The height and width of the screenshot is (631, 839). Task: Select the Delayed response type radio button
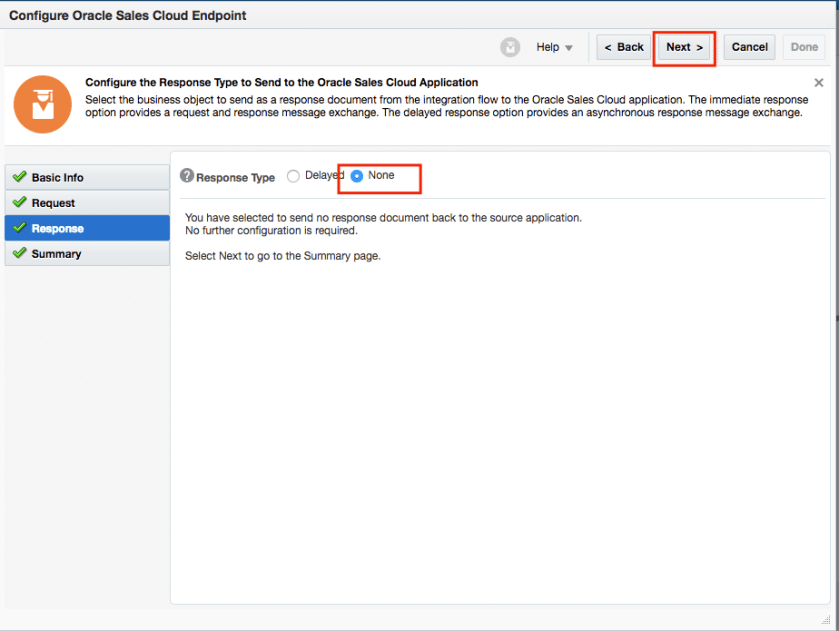293,176
